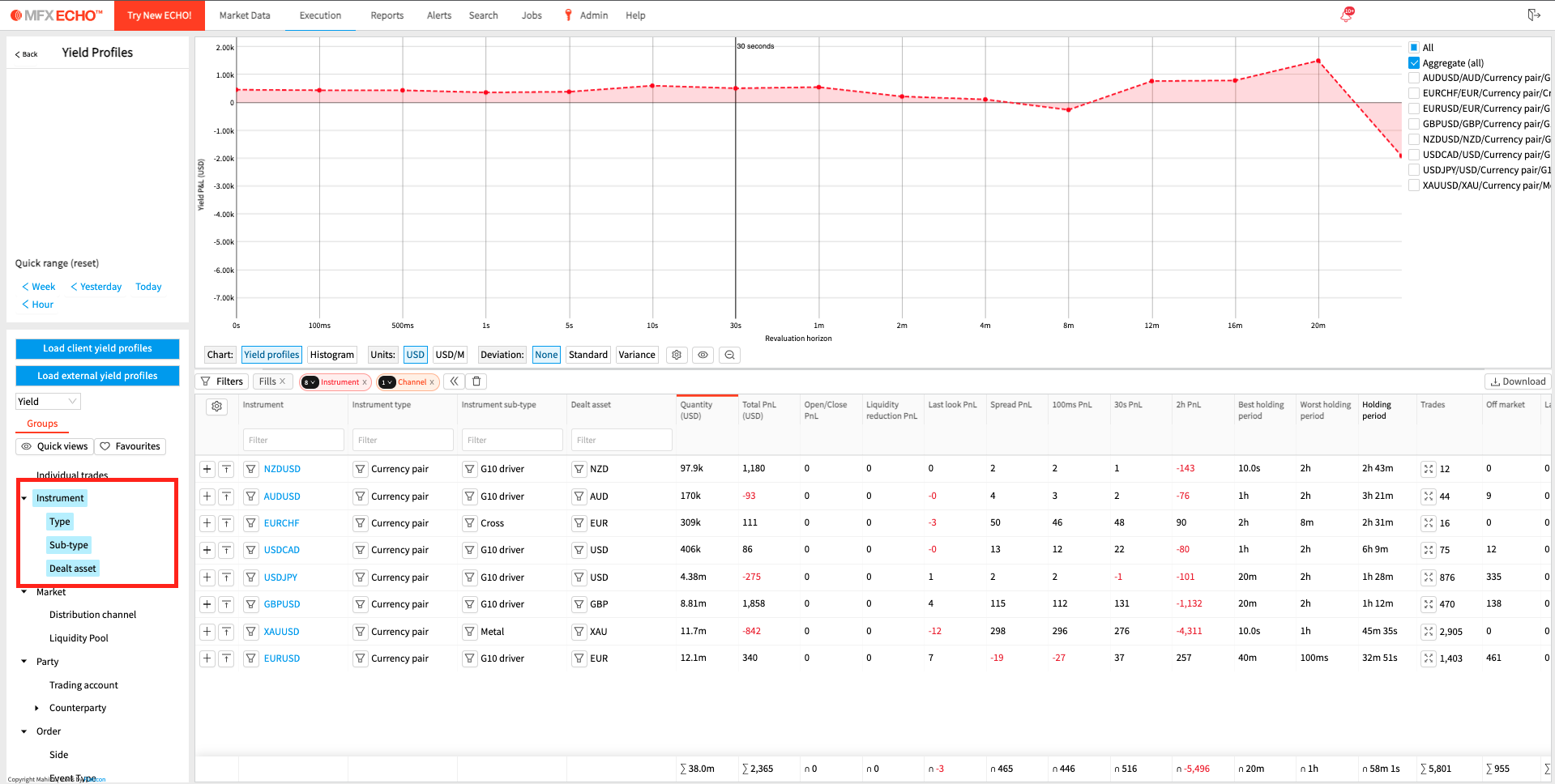
Task: Click Load client yield profiles
Action: click(97, 348)
